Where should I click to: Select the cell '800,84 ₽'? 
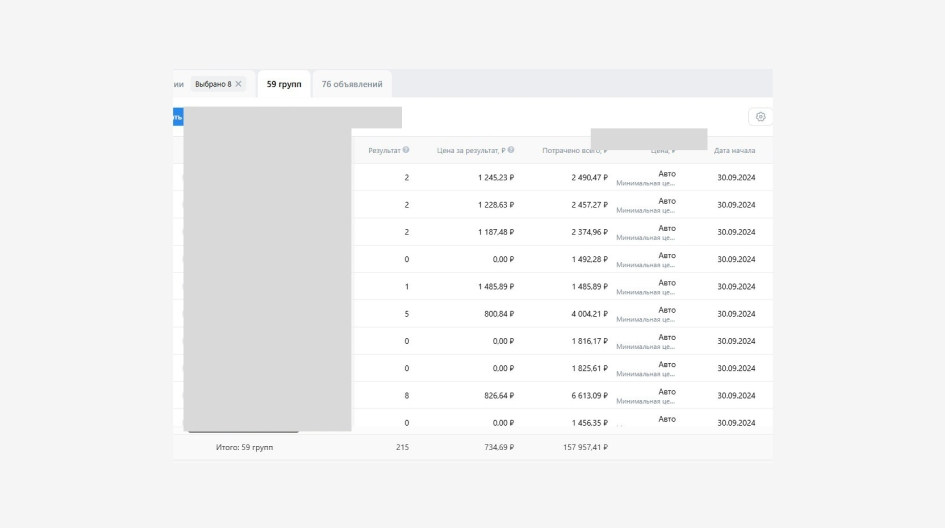499,314
